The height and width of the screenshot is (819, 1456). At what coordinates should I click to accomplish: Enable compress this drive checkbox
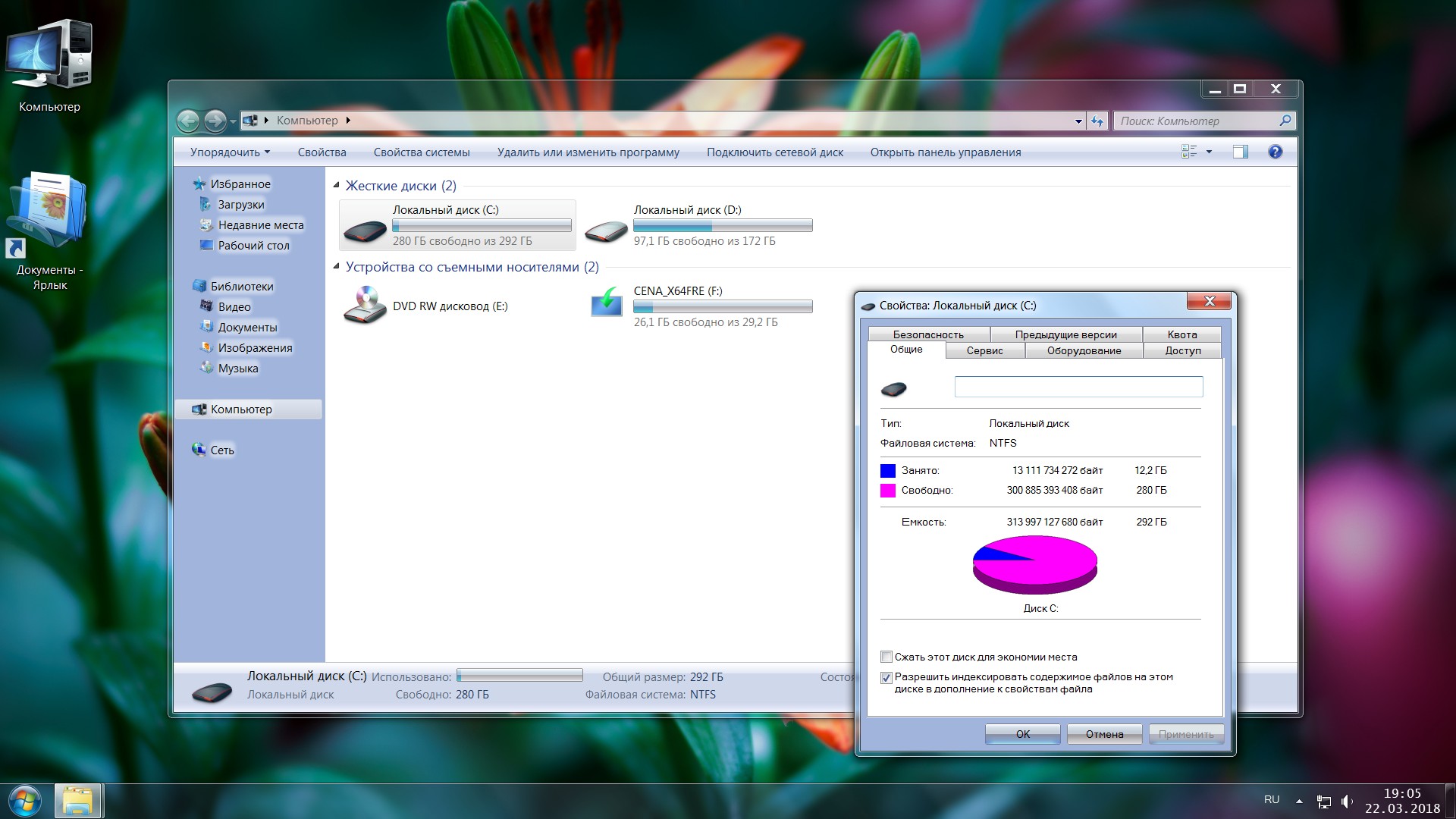(x=886, y=657)
